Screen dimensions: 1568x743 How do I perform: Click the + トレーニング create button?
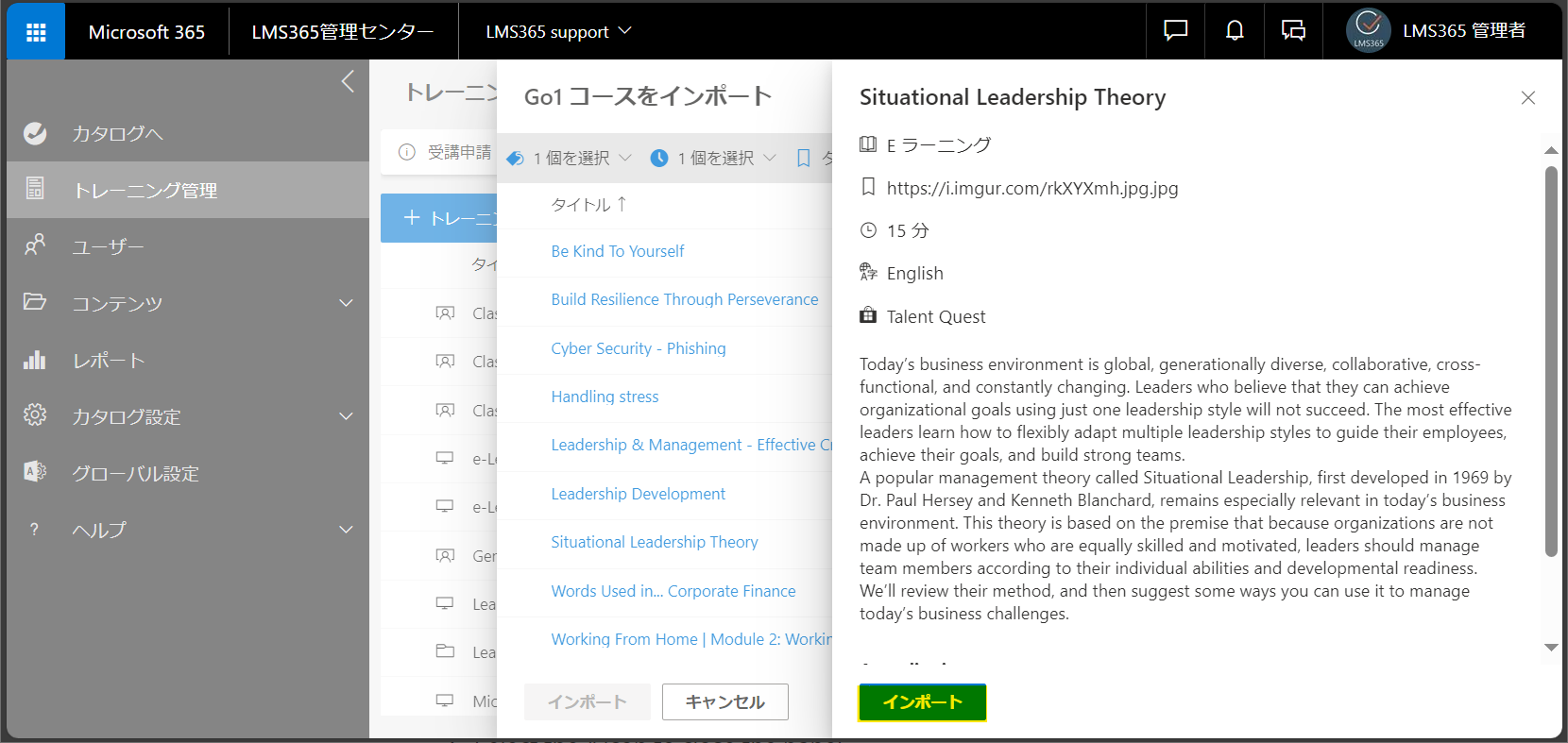(x=439, y=218)
